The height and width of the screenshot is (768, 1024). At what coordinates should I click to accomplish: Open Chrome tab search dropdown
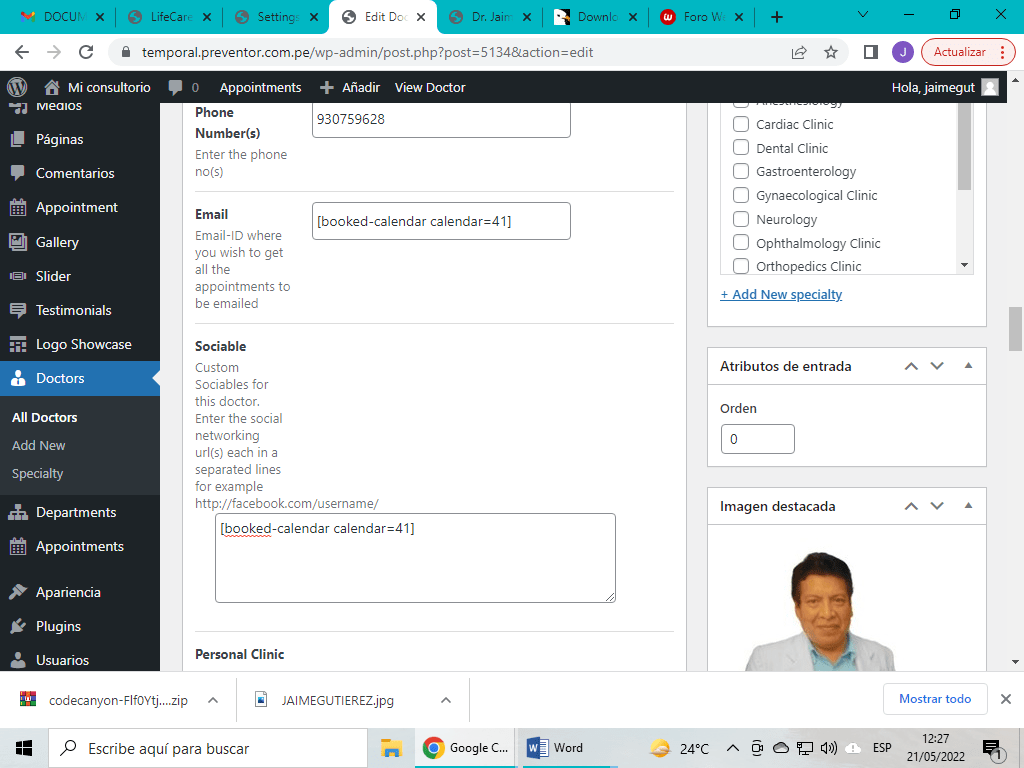click(863, 14)
